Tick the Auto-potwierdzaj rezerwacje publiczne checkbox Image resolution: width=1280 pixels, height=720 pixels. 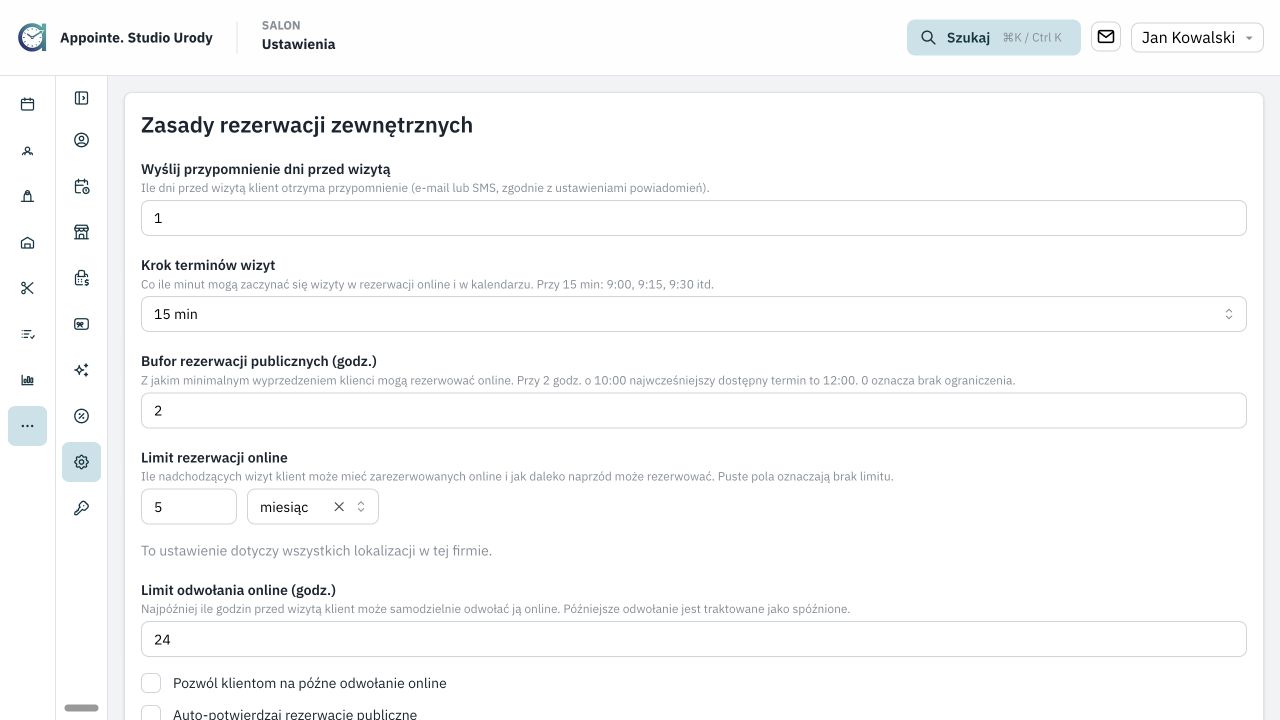[151, 714]
